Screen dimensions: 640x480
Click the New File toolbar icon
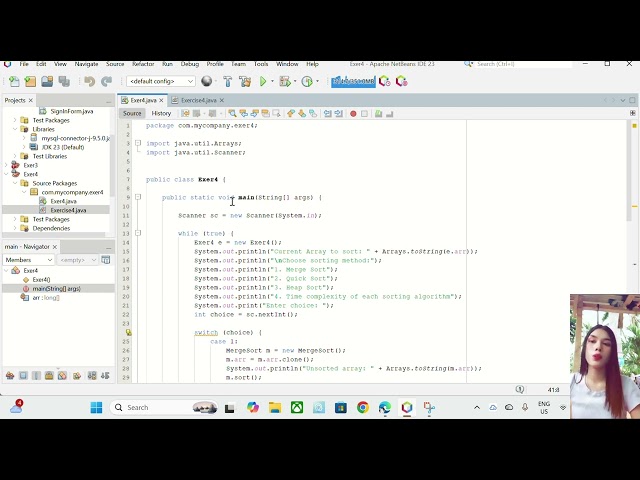[14, 81]
